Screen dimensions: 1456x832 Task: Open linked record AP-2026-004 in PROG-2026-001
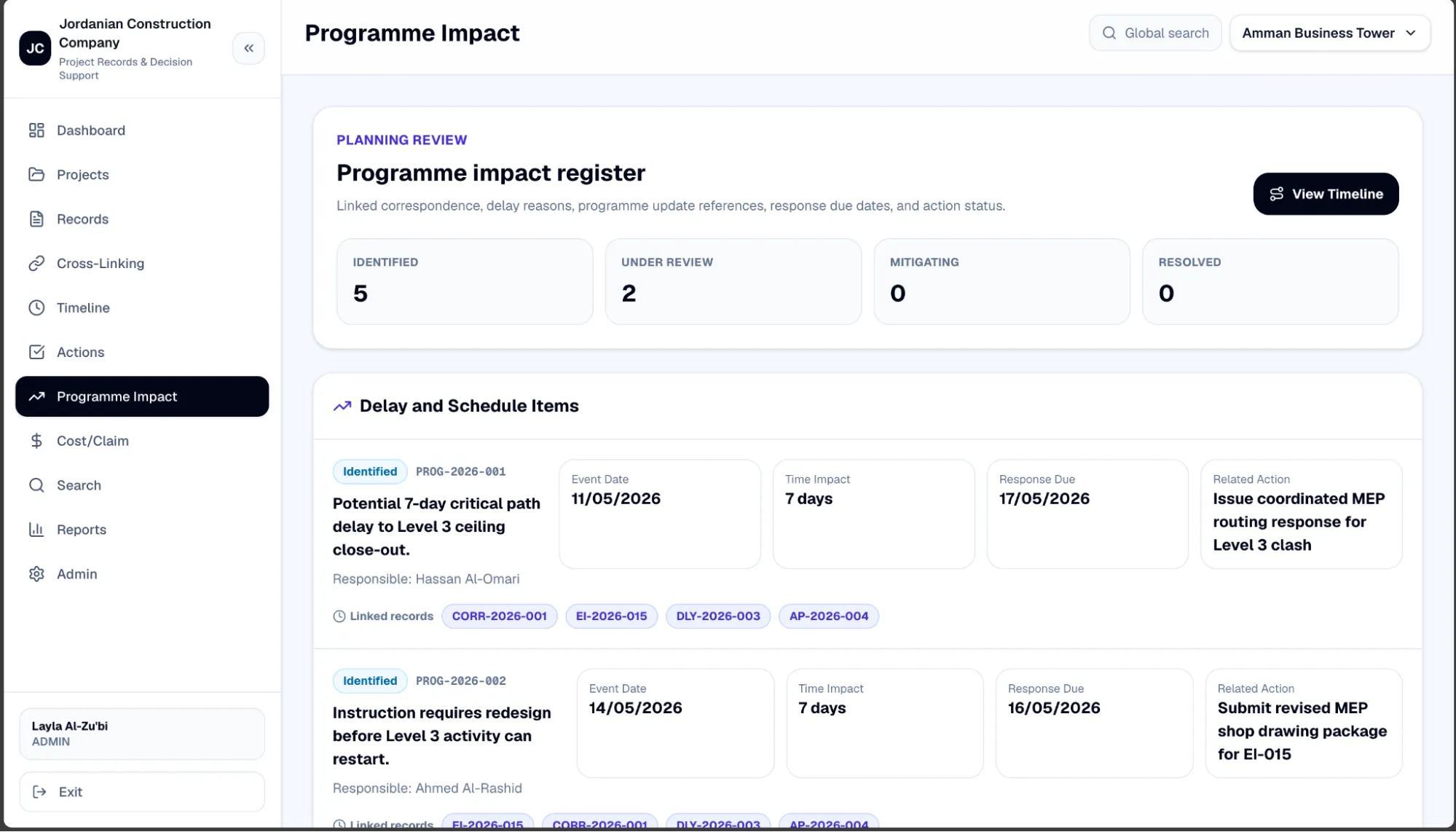click(829, 616)
